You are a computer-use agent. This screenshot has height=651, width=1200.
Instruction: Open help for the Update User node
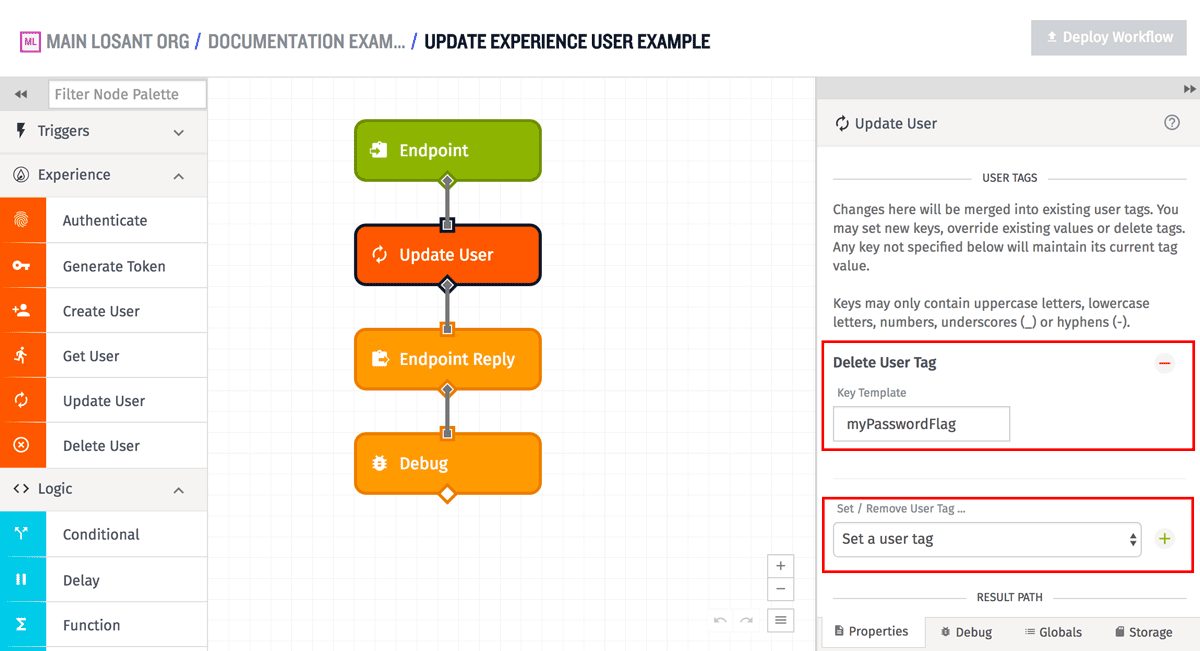(x=1172, y=123)
